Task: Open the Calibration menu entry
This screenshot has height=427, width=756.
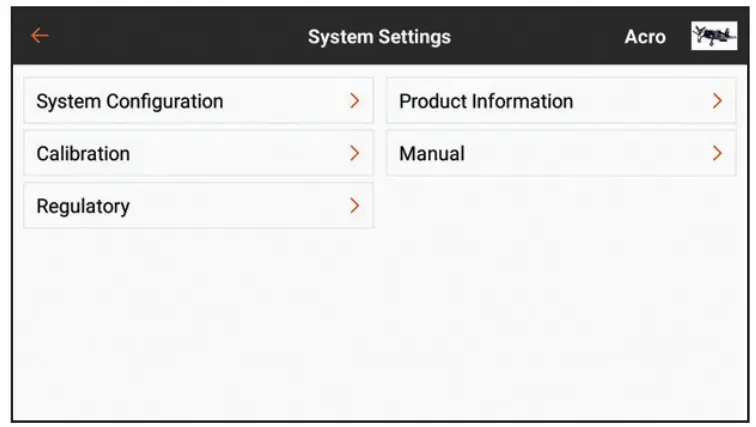Action: (83, 154)
